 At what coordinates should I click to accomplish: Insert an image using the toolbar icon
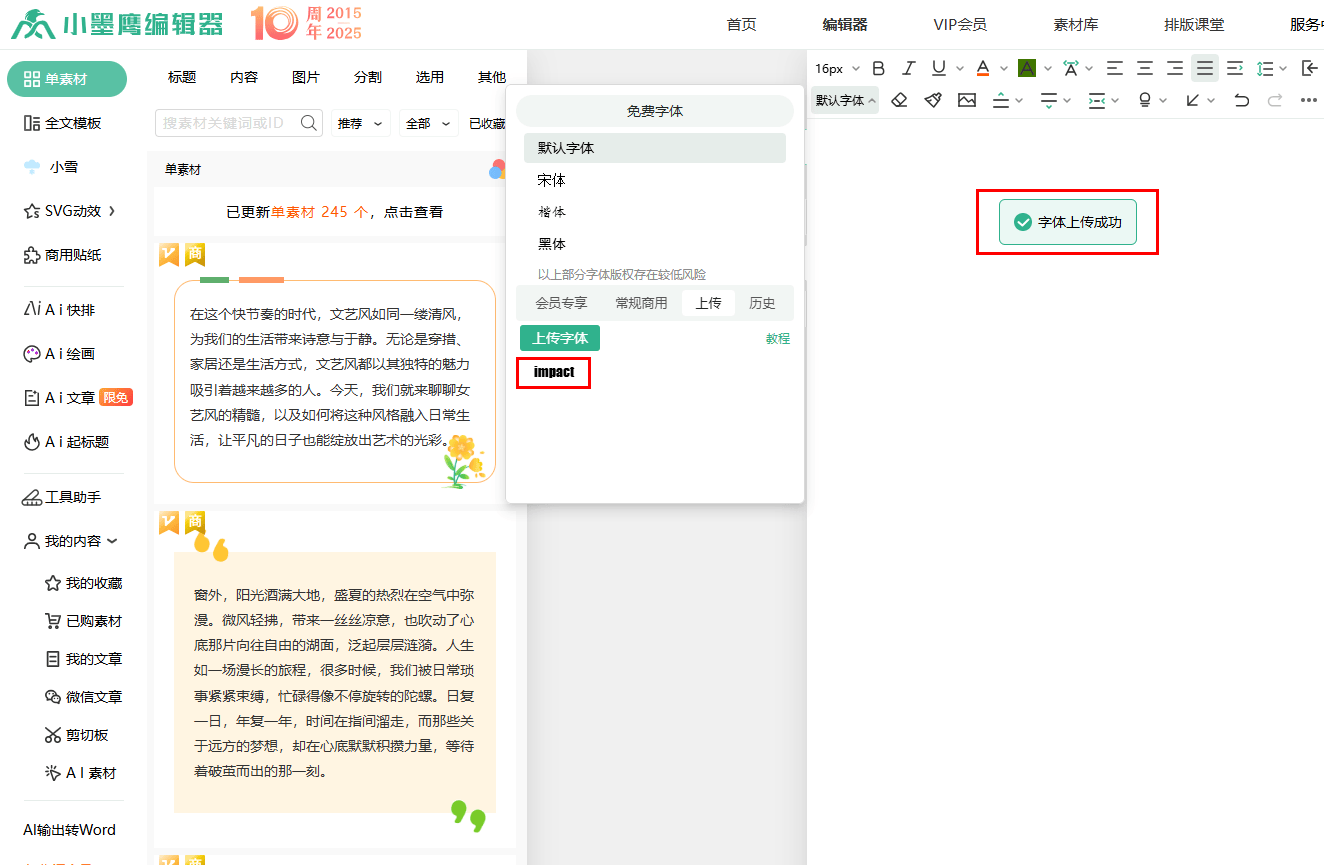tap(966, 100)
